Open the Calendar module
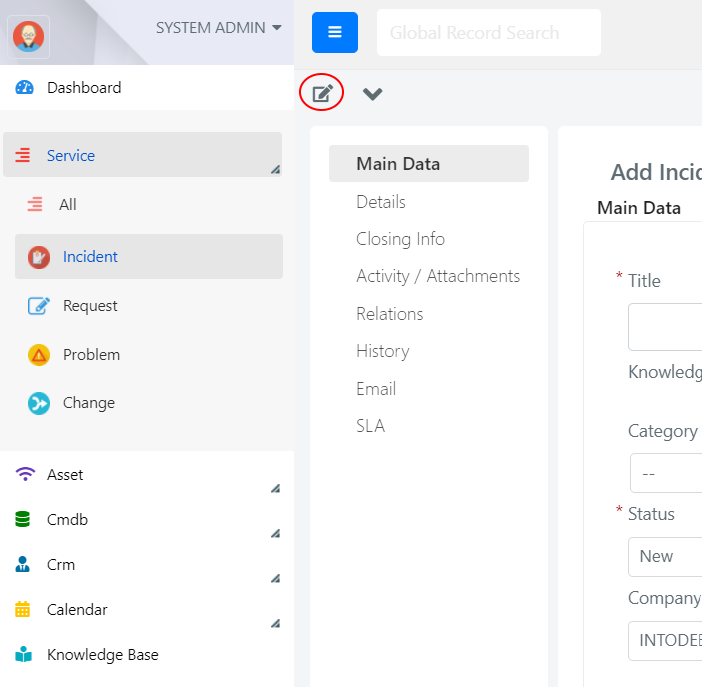 [x=77, y=610]
